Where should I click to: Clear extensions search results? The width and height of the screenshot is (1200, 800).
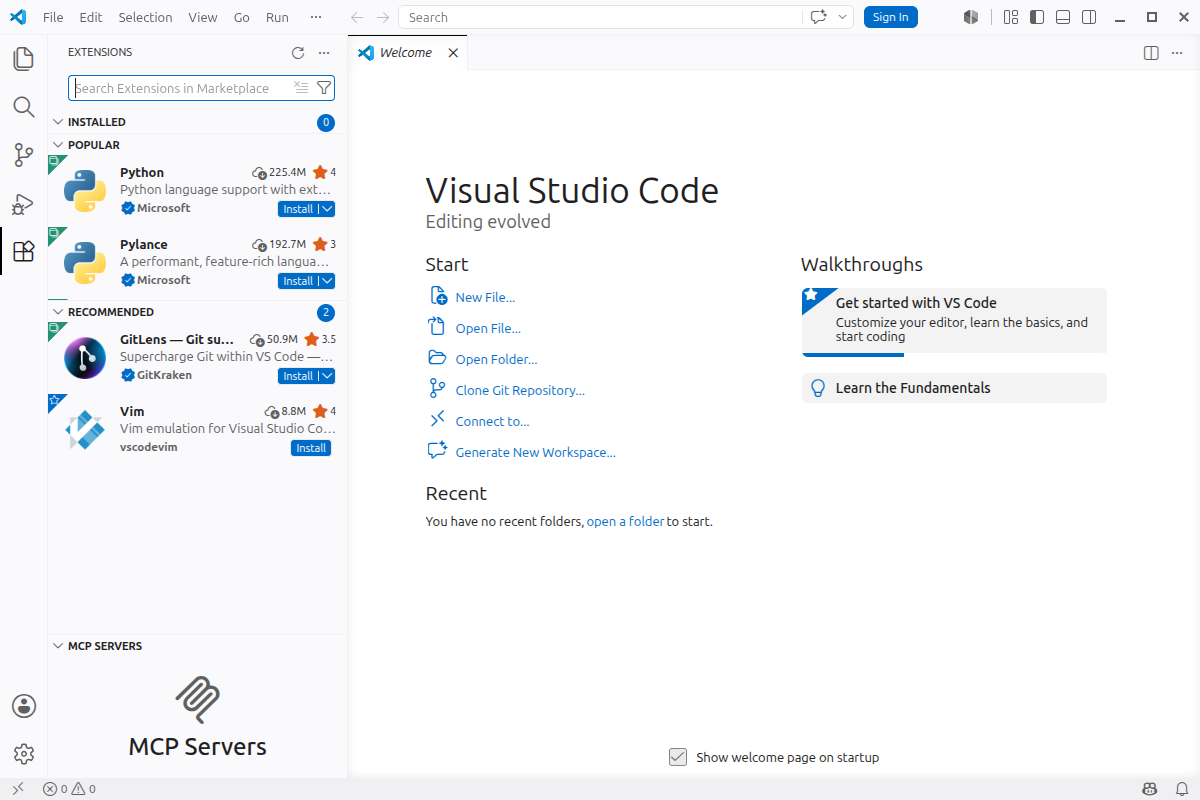(301, 88)
